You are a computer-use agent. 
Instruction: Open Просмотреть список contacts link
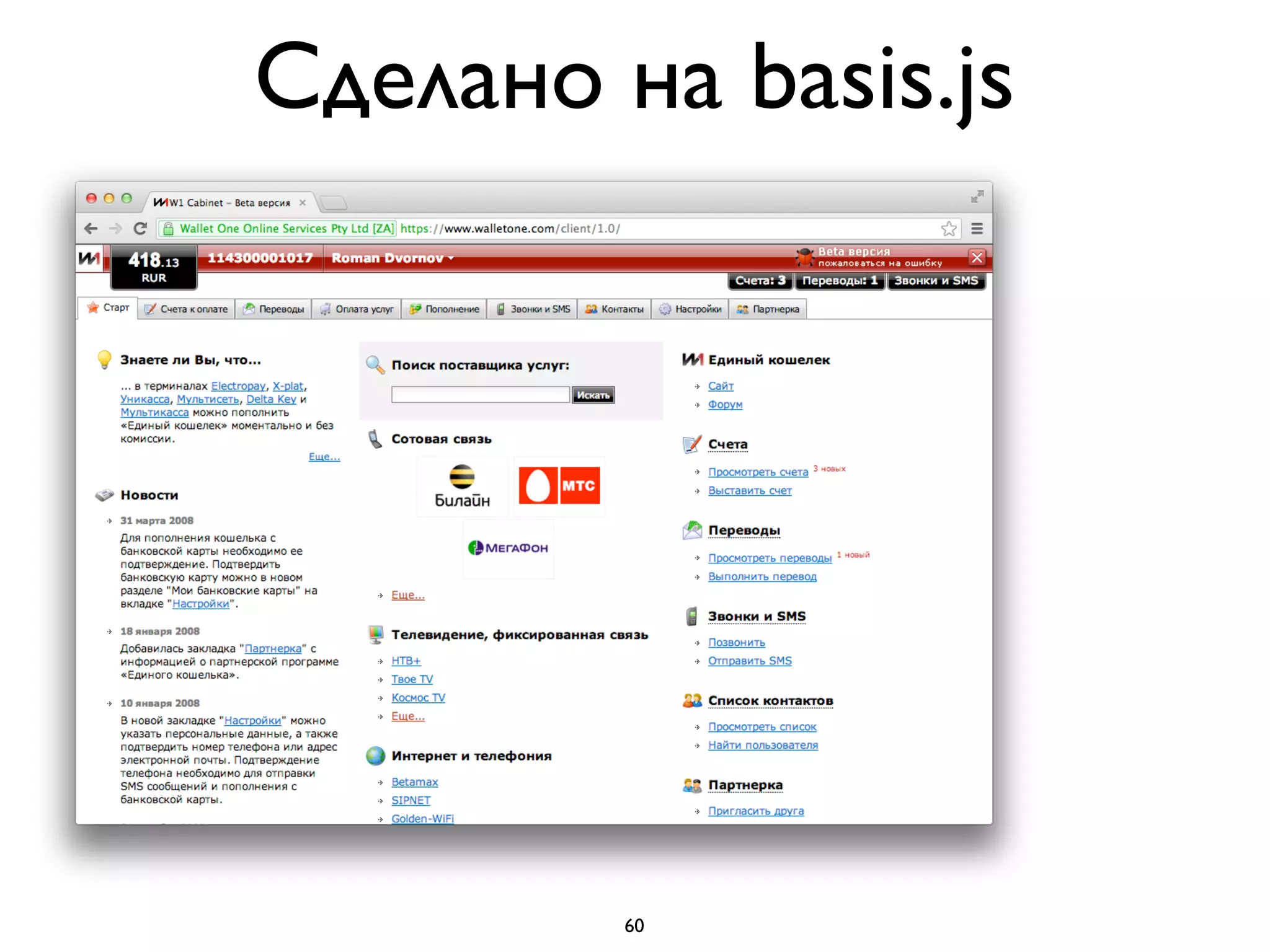763,727
